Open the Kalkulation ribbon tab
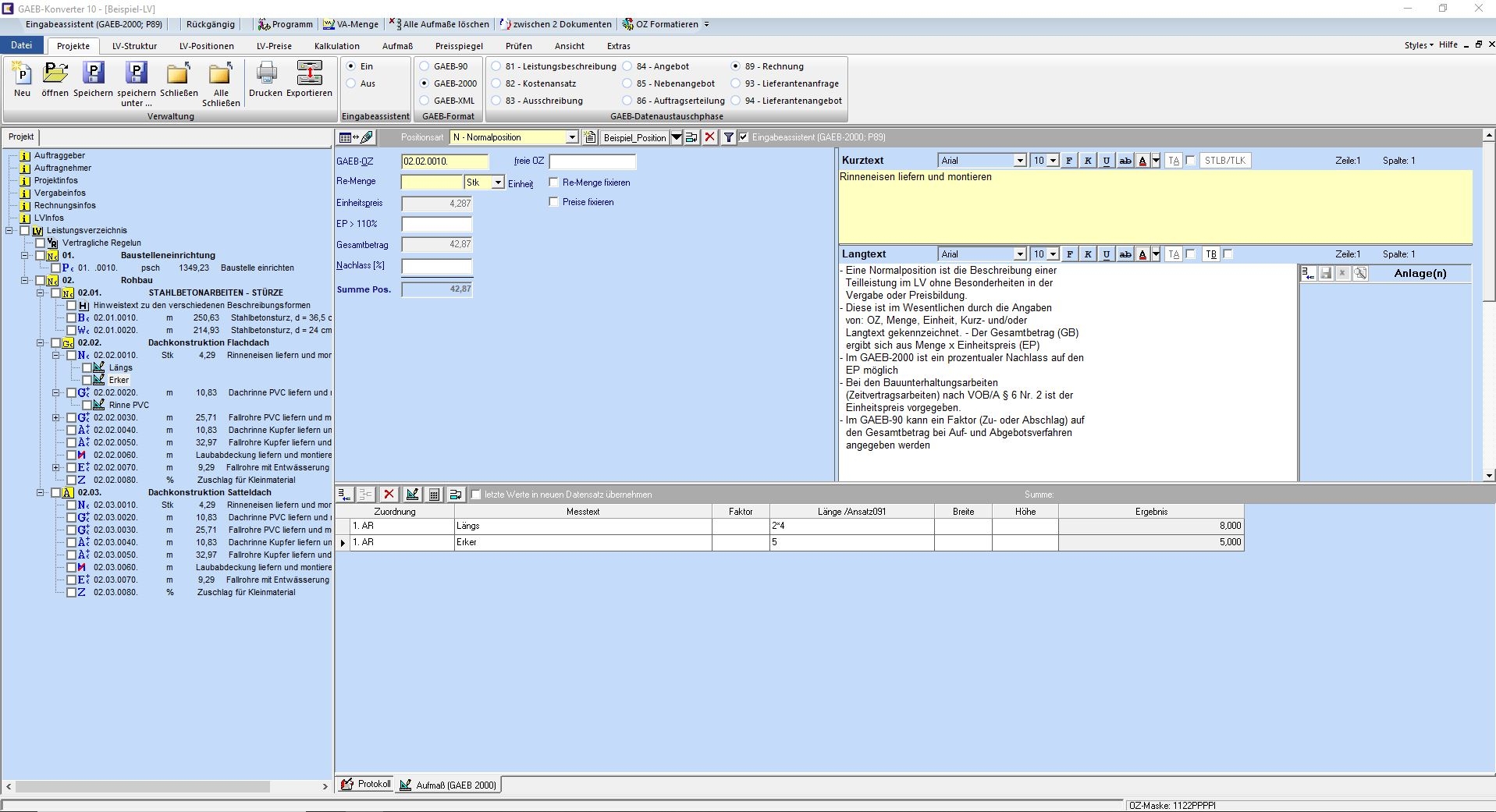Image resolution: width=1496 pixels, height=812 pixels. click(336, 46)
